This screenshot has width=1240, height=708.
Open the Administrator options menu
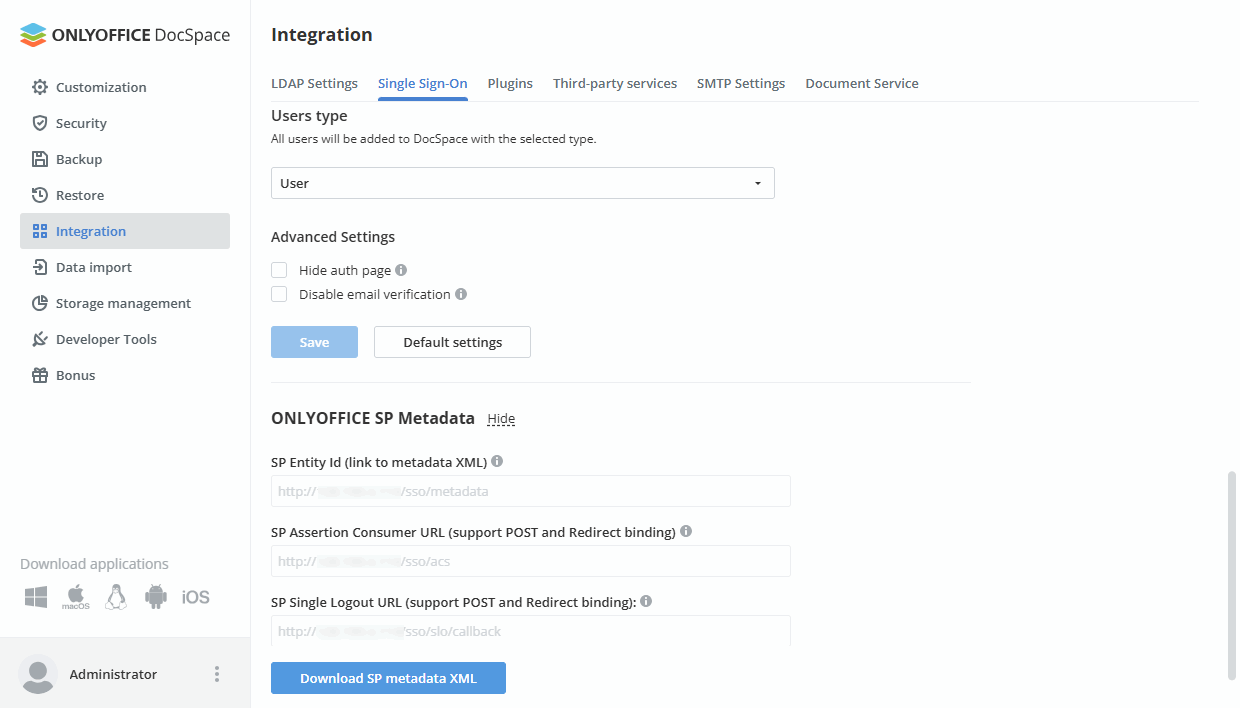tap(216, 674)
